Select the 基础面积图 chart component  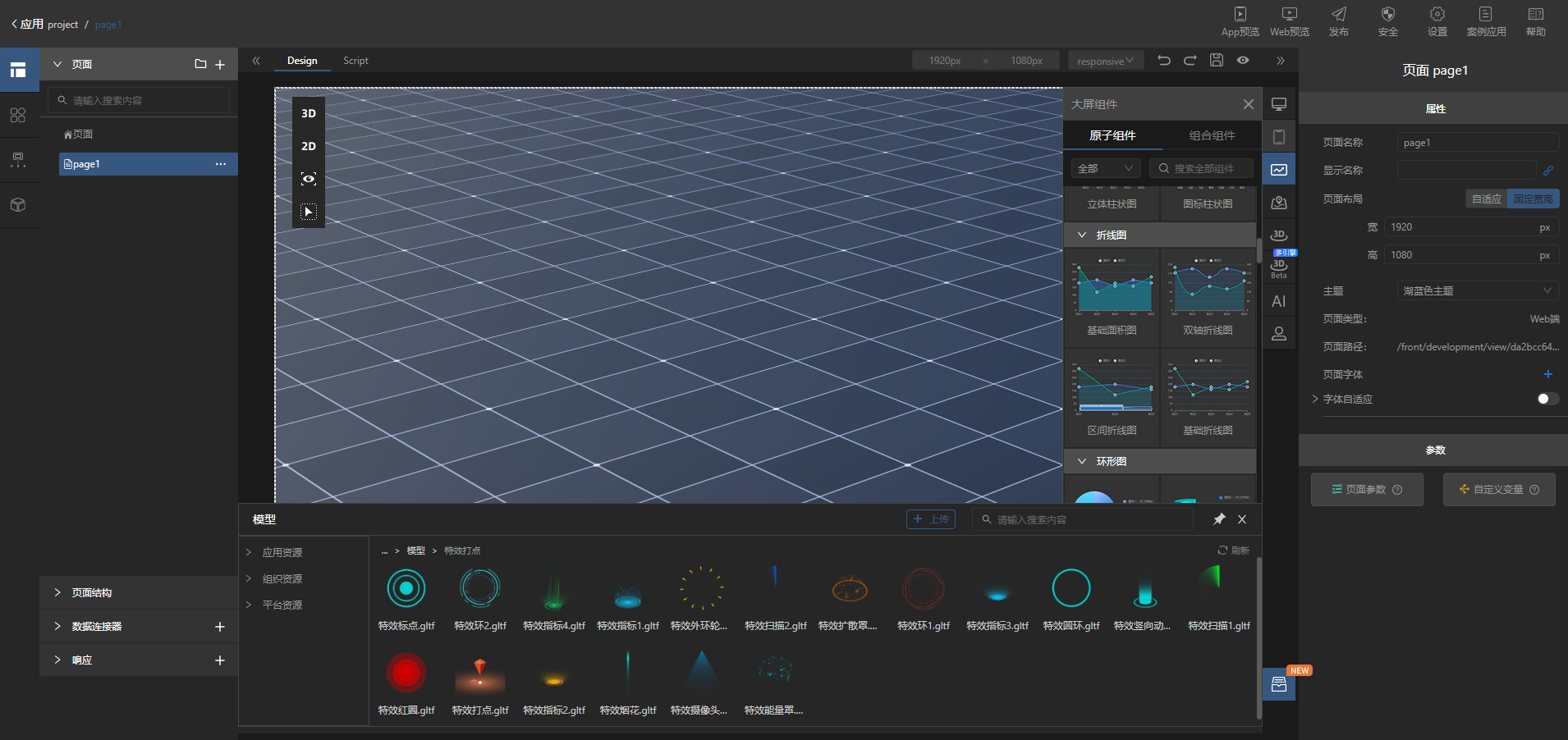coord(1112,297)
